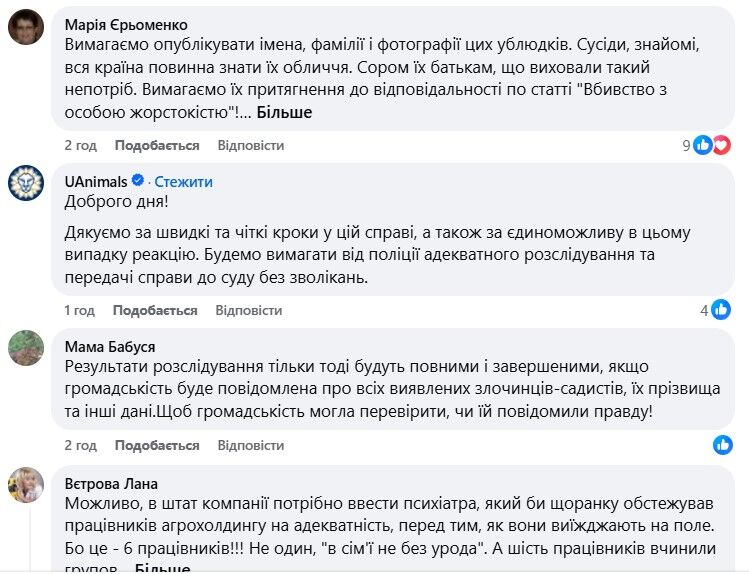Viewport: 749px width, 574px height.
Task: Open the heart reaction on Марія Єрьоменко's comment
Action: [x=722, y=145]
